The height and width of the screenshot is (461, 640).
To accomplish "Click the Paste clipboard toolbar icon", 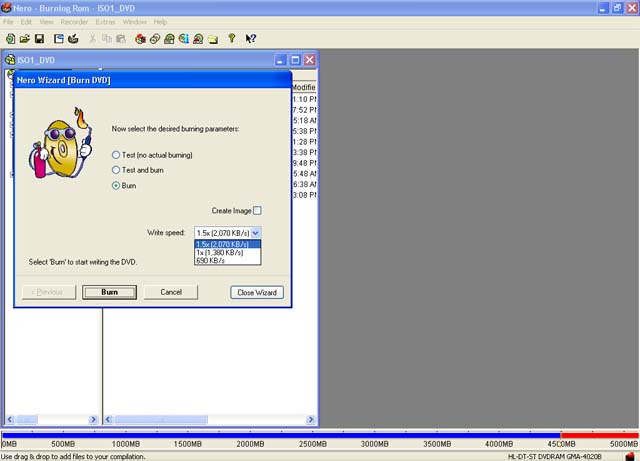I will (x=121, y=39).
